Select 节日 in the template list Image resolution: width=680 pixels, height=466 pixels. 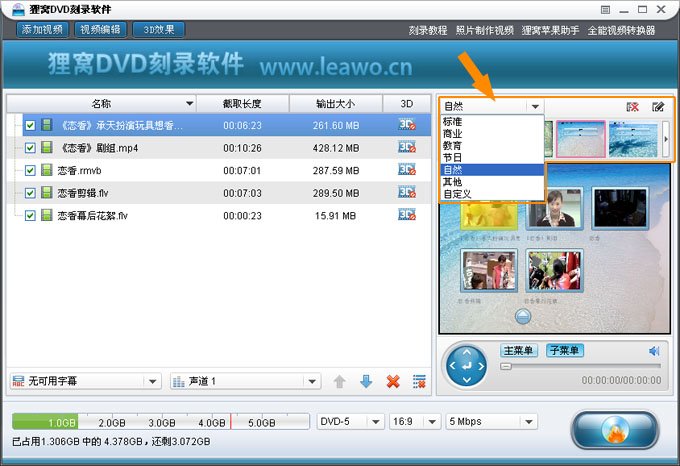(493, 158)
